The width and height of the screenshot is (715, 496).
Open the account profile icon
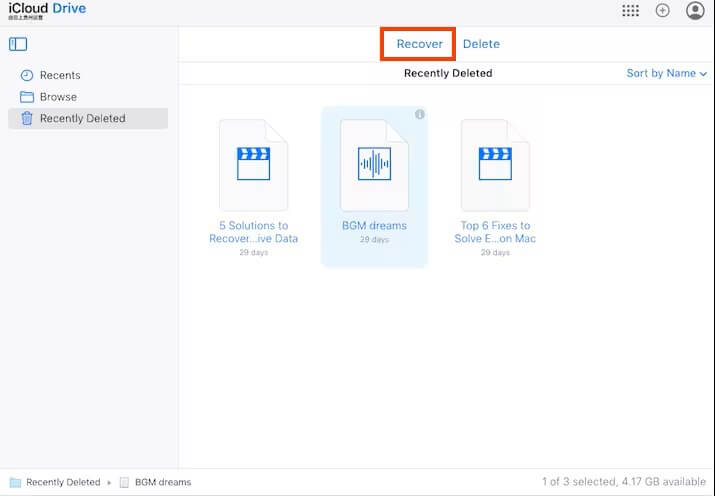click(x=695, y=11)
